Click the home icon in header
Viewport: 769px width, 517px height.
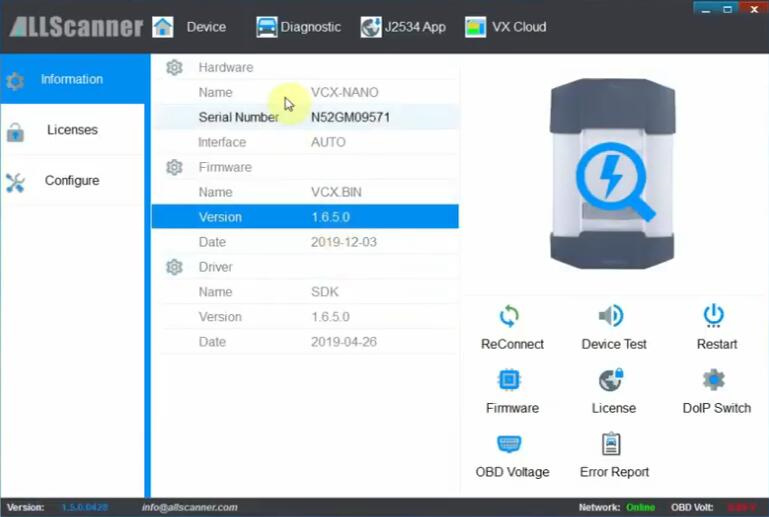pos(162,26)
